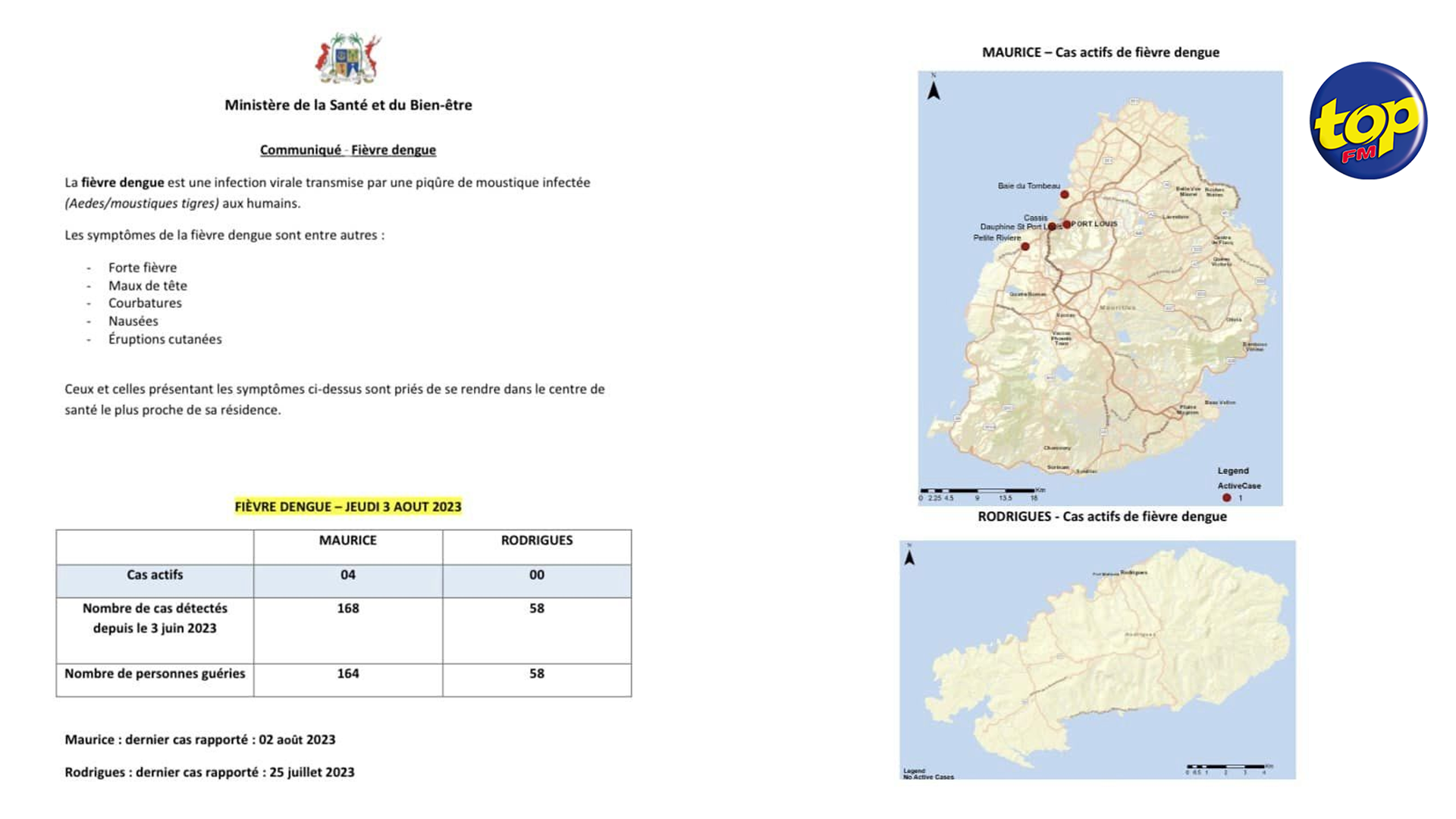Click detected cases value 168

(x=348, y=608)
